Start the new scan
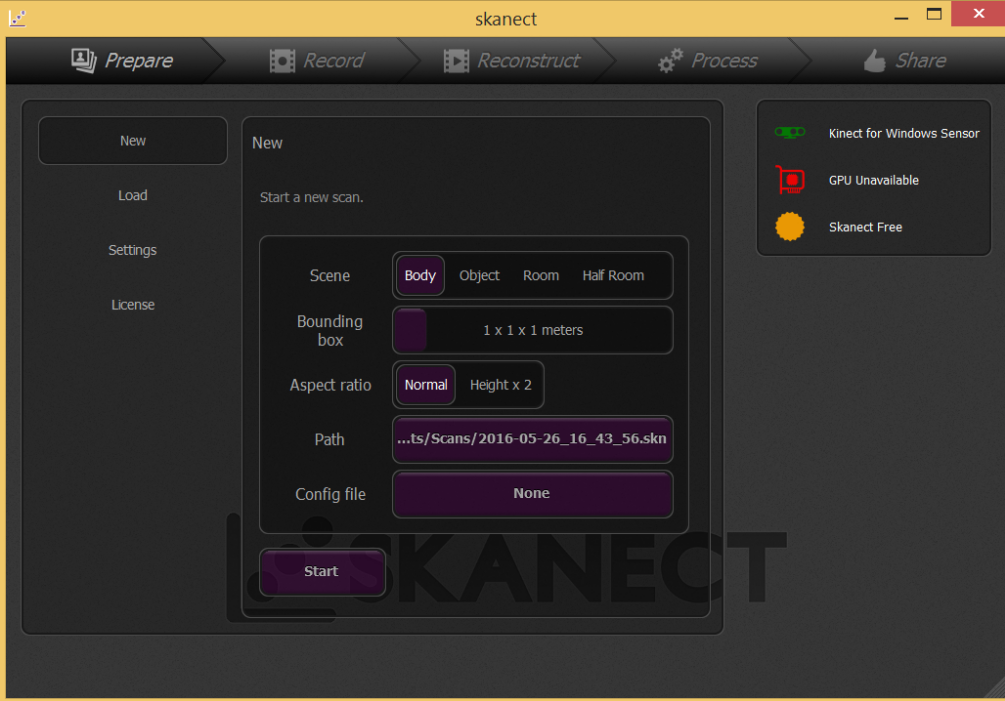Image resolution: width=1005 pixels, height=701 pixels. pyautogui.click(x=322, y=572)
